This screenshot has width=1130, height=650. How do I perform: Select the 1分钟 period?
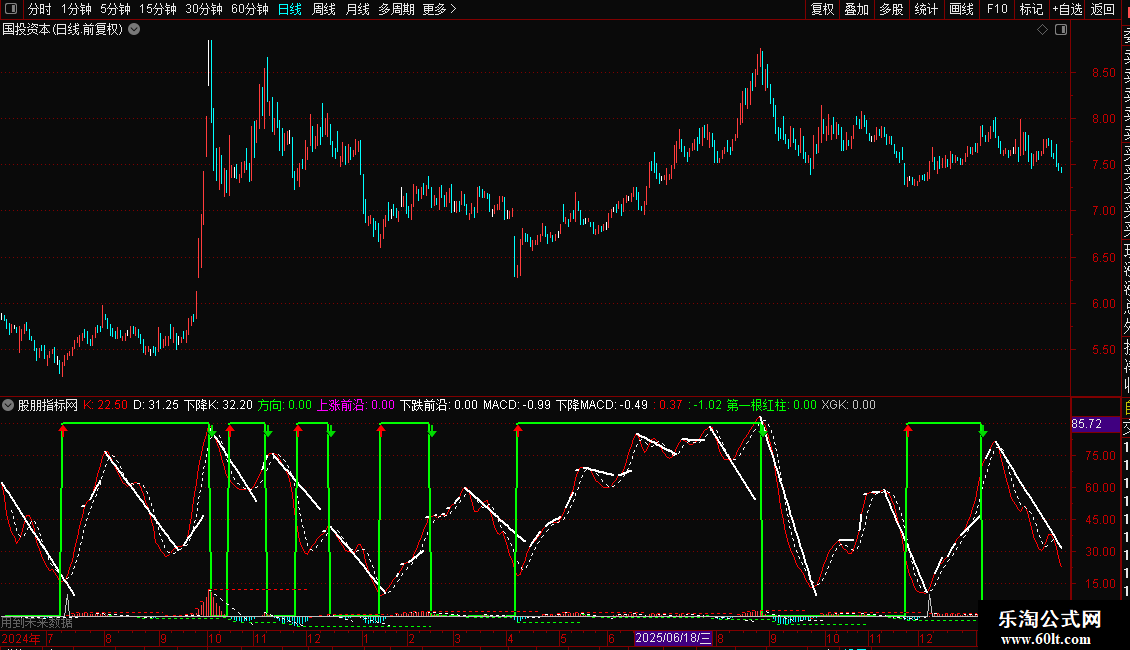click(x=76, y=9)
